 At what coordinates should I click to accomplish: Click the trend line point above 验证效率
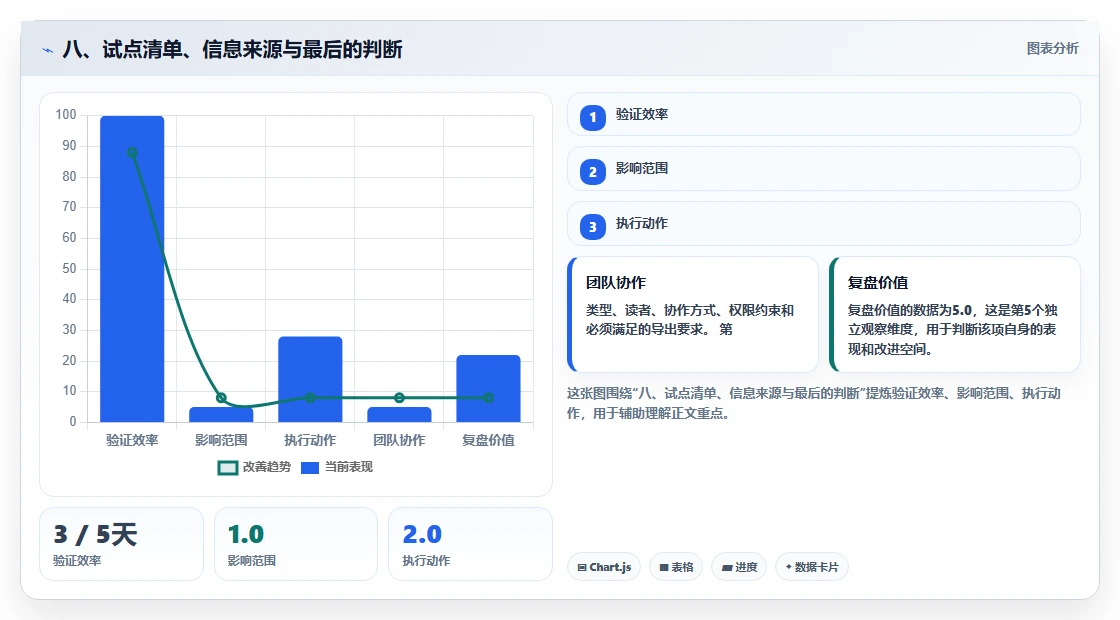click(x=132, y=152)
